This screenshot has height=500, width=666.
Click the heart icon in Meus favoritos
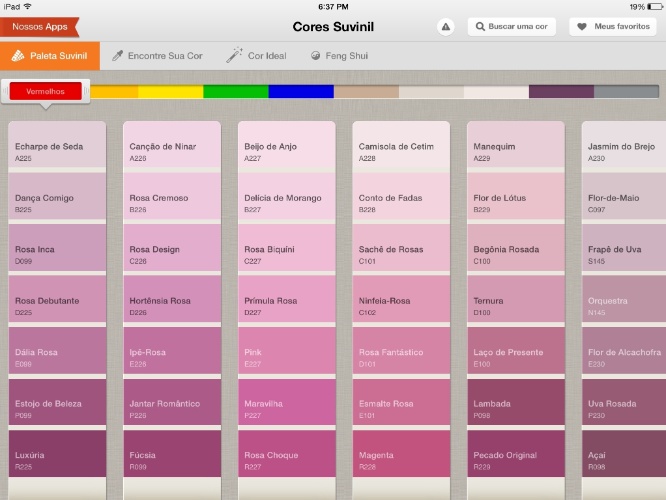click(582, 26)
